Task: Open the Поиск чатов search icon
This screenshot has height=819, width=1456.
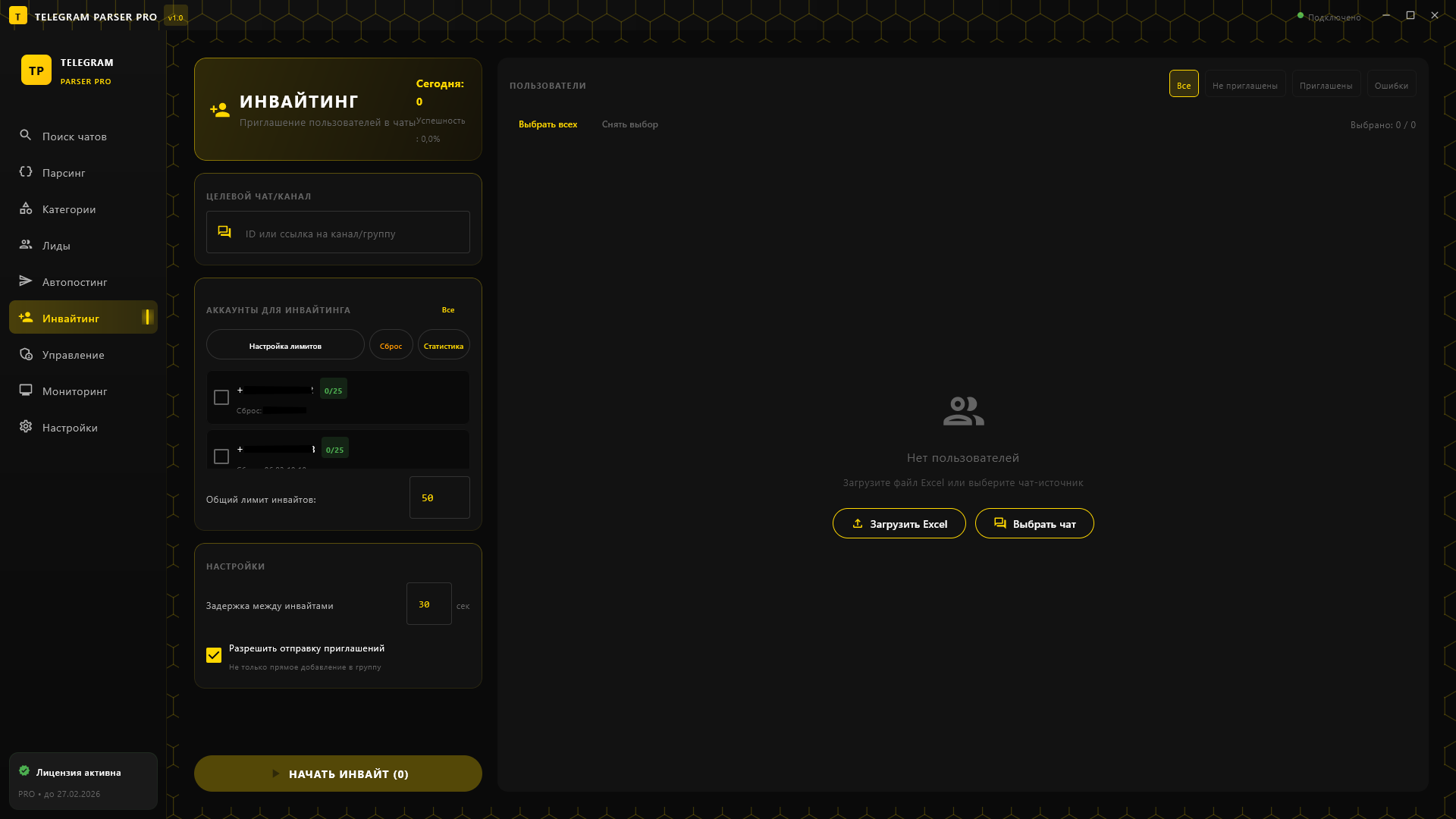Action: (26, 135)
